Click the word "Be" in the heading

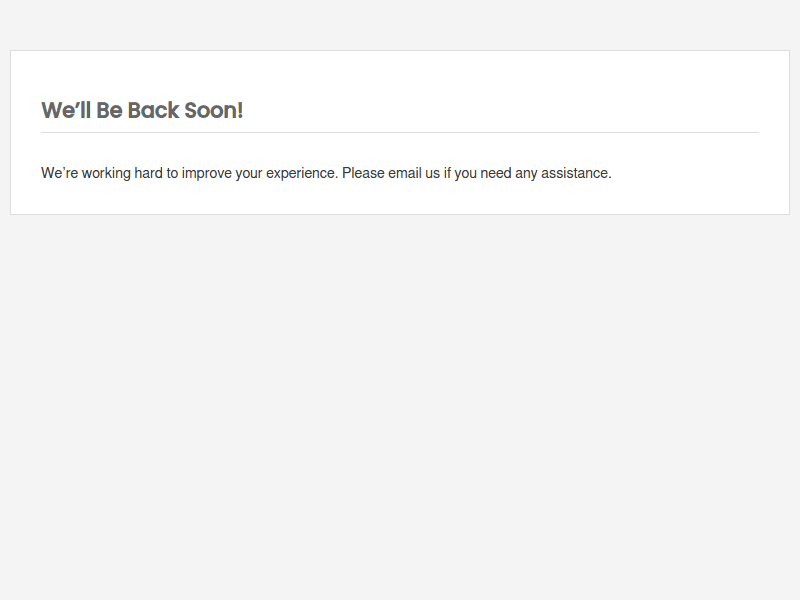point(109,110)
